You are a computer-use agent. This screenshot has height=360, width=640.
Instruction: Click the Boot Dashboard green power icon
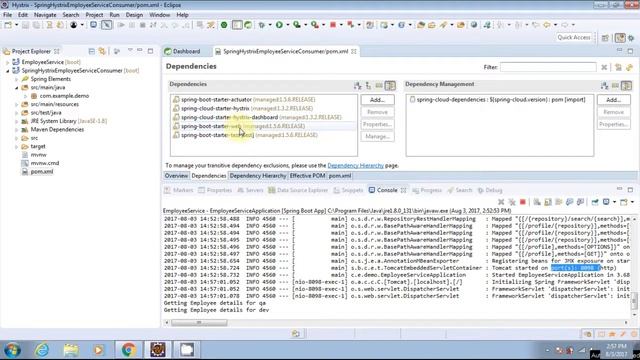(x=224, y=25)
